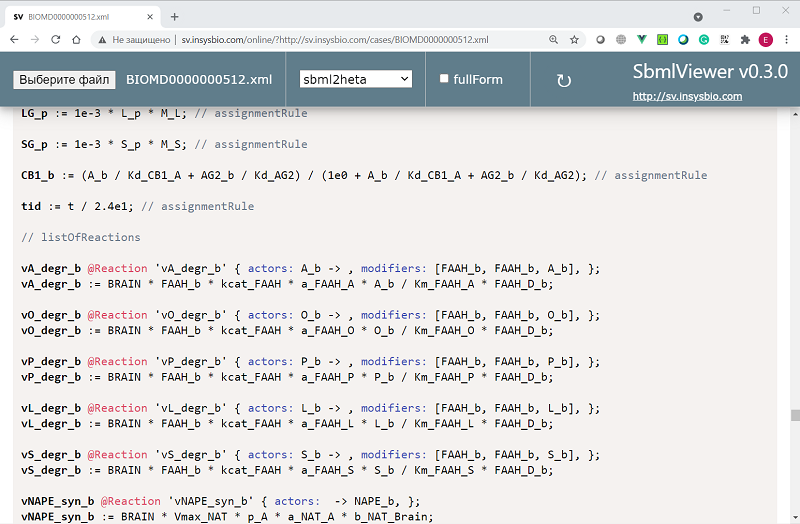This screenshot has width=800, height=524.
Task: Open the zoom magnifier icon in address bar
Action: point(554,40)
